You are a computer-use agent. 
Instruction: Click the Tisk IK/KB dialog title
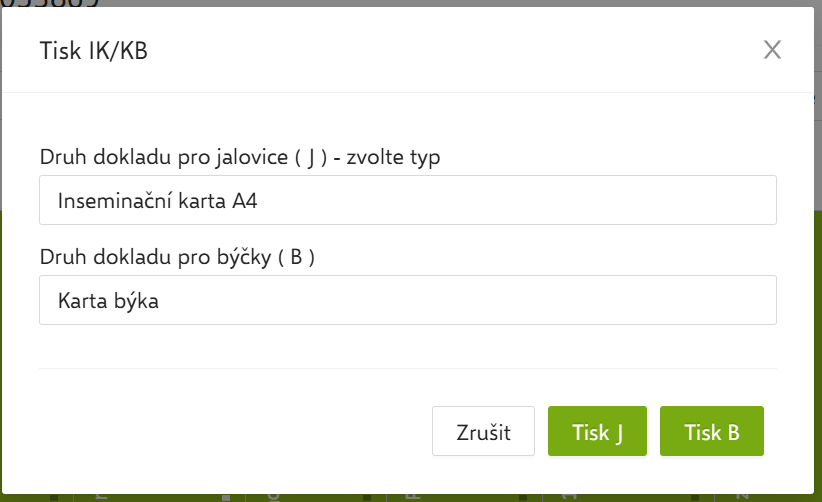point(93,51)
